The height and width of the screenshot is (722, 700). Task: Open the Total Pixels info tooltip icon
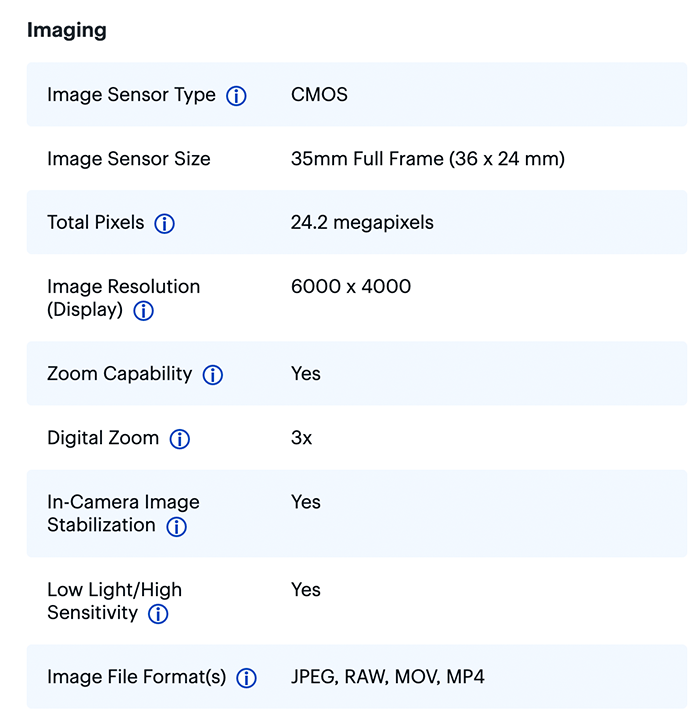165,224
